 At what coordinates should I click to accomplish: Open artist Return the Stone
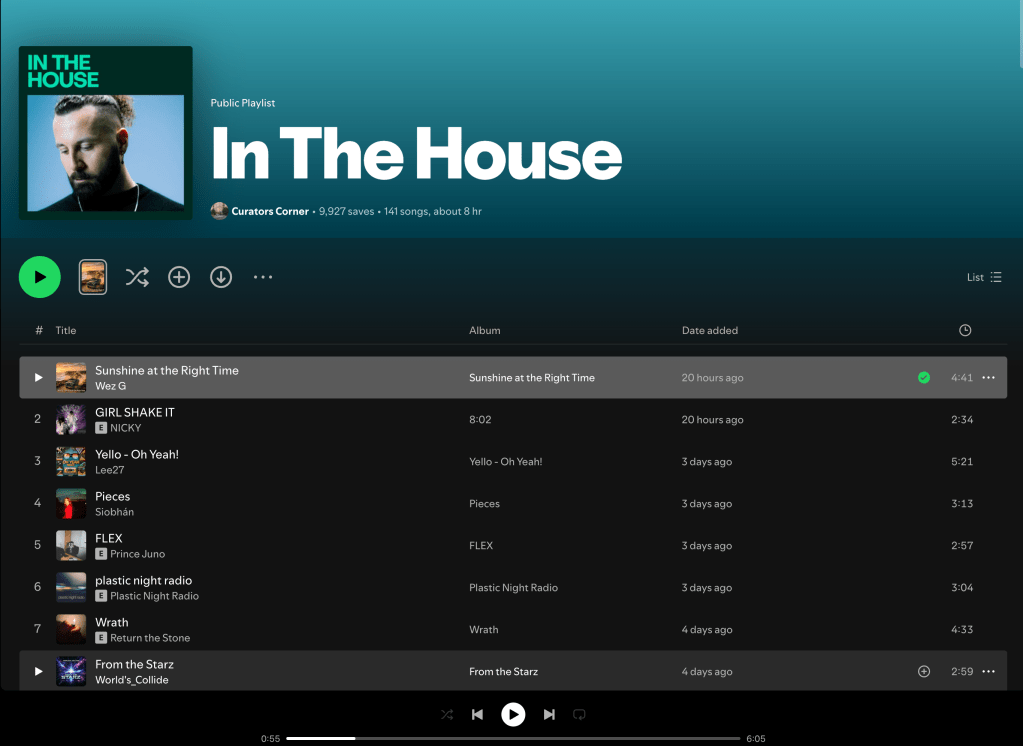(x=150, y=638)
